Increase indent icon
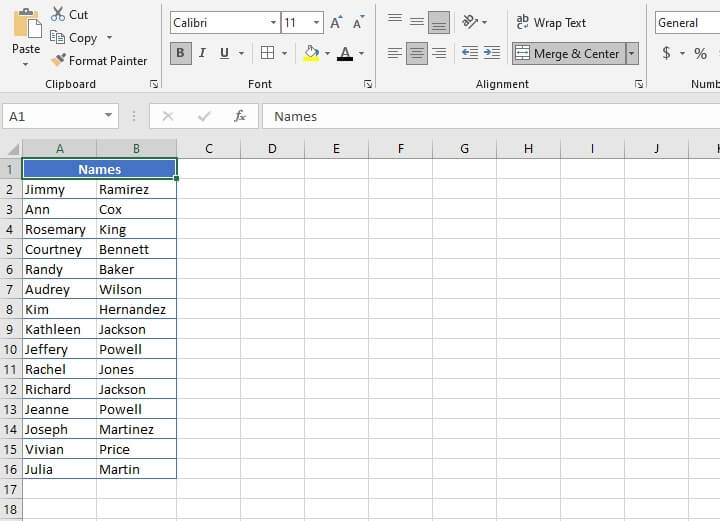The height and width of the screenshot is (521, 720). click(x=492, y=53)
